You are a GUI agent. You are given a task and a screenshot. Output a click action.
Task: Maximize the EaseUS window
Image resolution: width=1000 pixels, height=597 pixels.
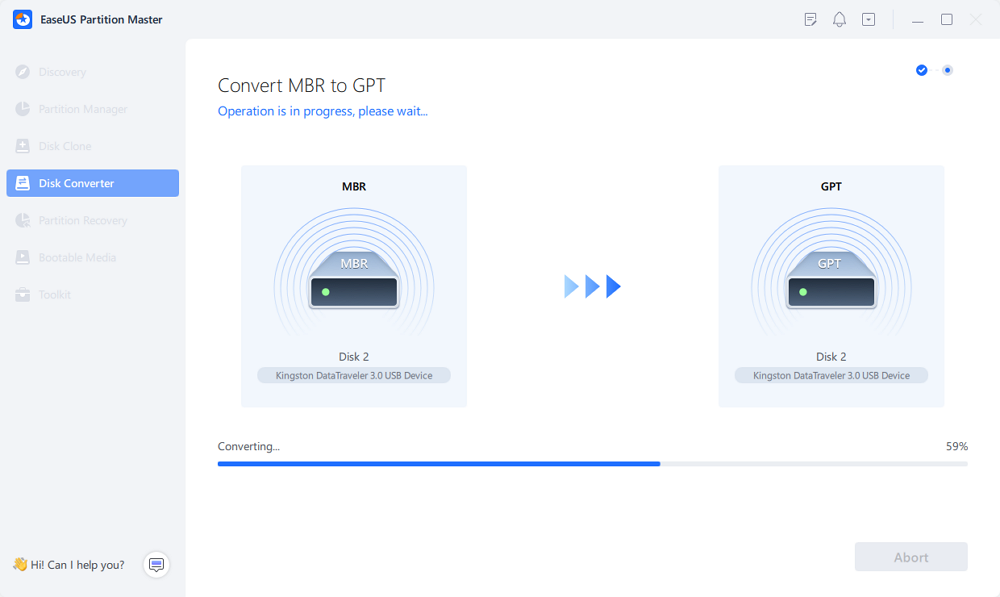pos(947,20)
